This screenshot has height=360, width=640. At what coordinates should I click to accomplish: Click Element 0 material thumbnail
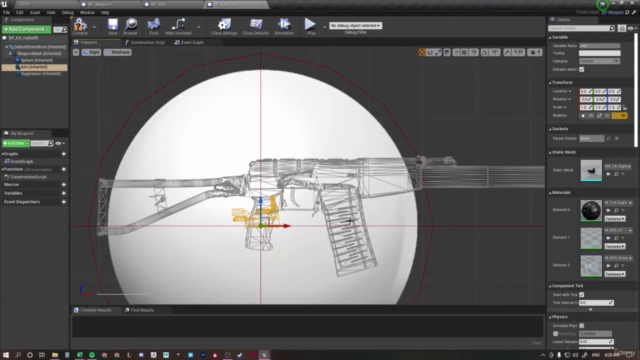pos(591,211)
